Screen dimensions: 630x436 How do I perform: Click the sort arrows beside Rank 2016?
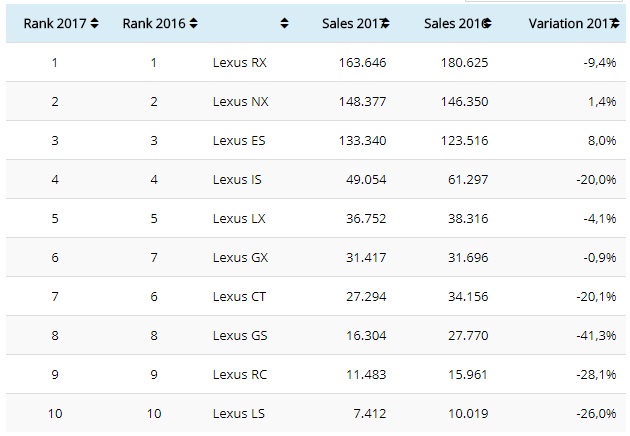tap(193, 23)
